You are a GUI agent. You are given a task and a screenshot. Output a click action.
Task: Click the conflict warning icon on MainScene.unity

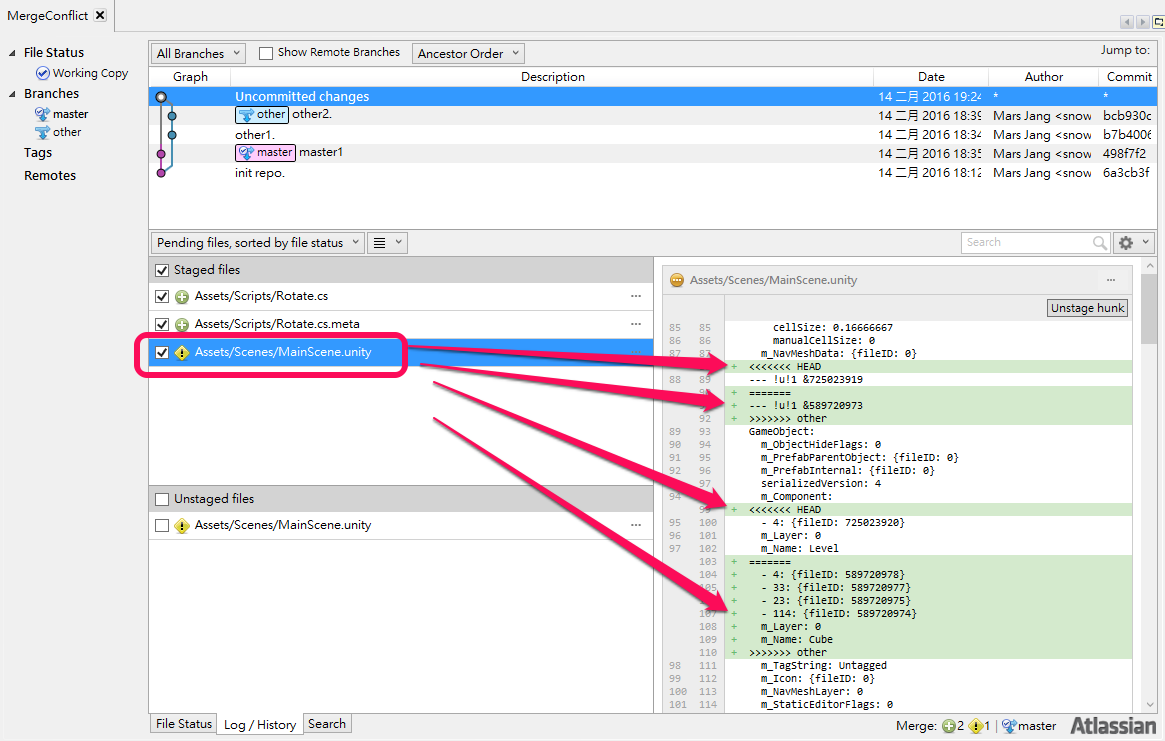click(184, 352)
